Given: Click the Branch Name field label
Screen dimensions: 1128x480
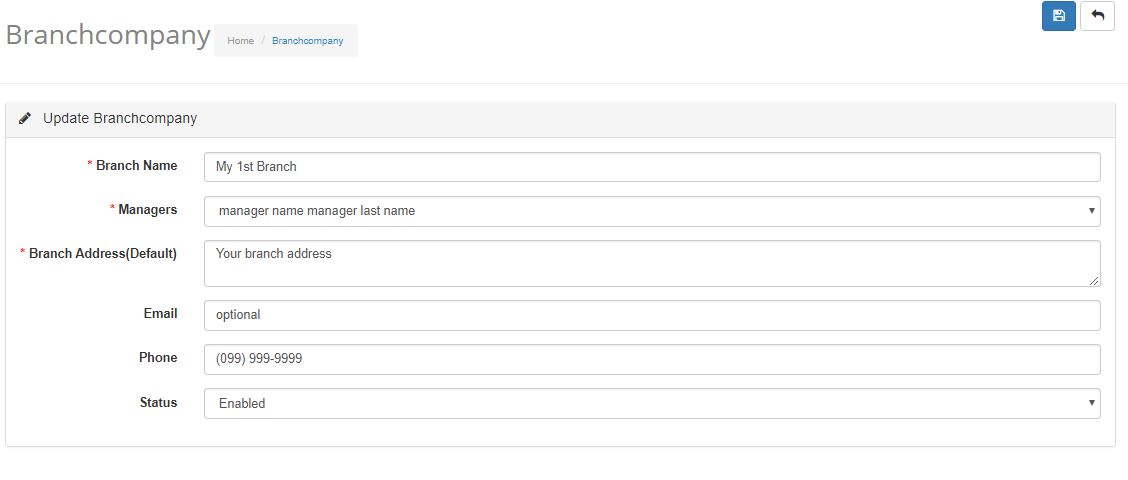Looking at the screenshot, I should [x=137, y=166].
